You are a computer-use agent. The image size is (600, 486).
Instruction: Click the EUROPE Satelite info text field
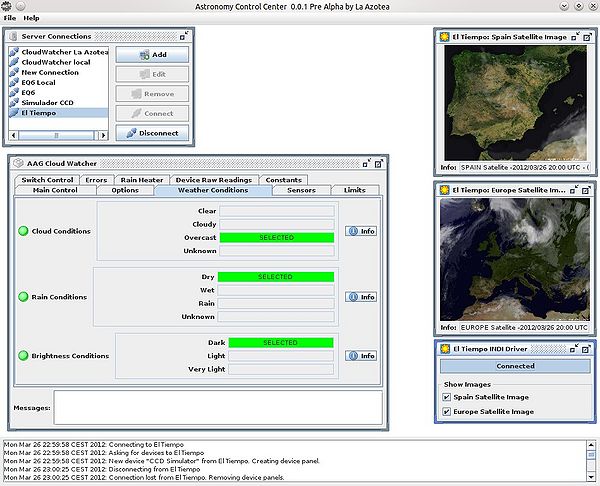click(x=524, y=328)
